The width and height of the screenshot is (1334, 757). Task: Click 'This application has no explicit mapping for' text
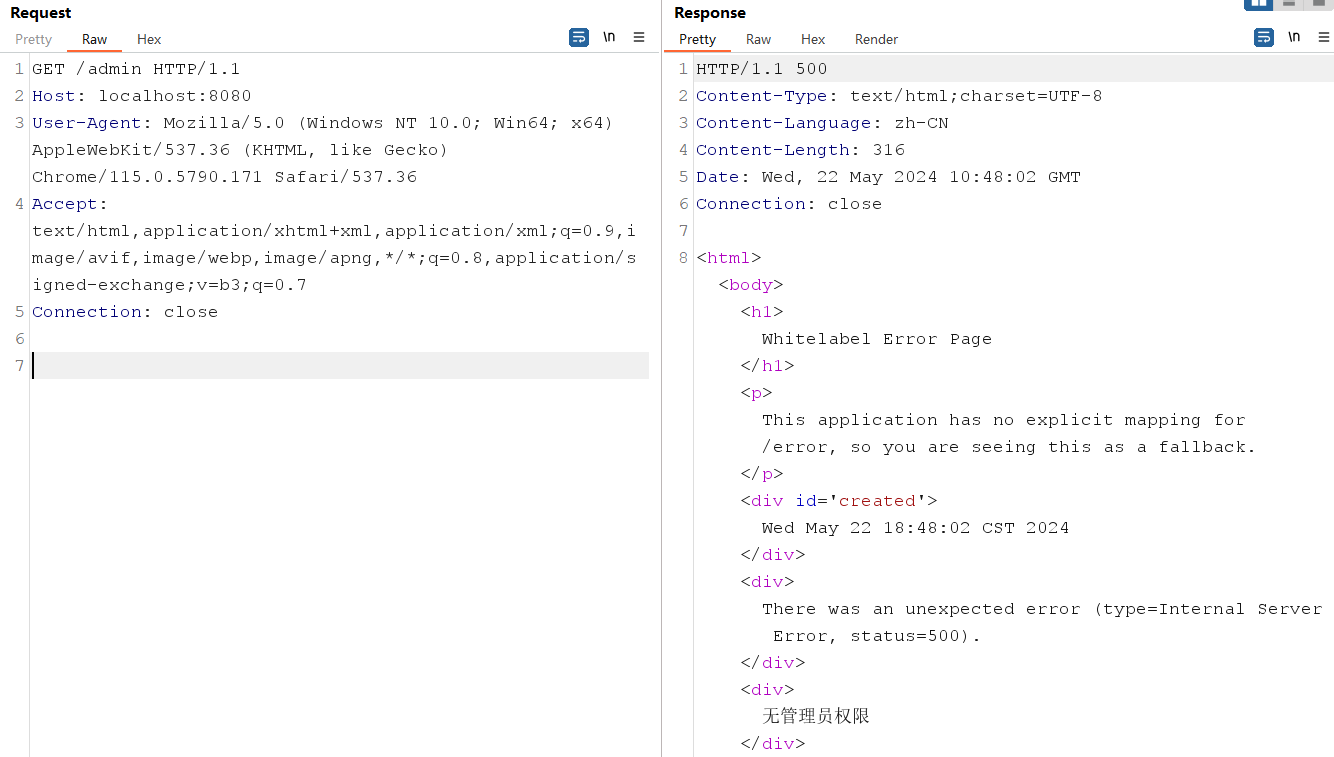point(1004,420)
